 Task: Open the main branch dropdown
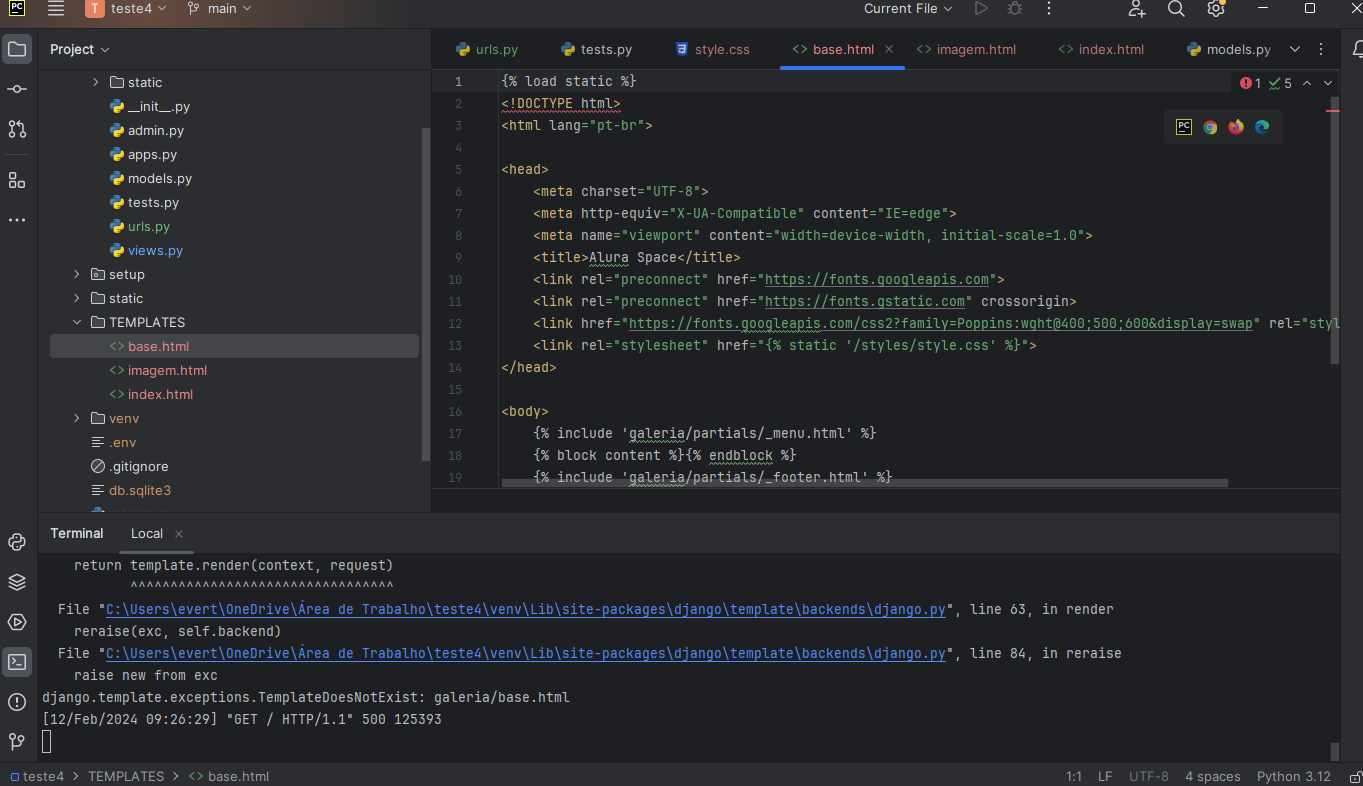220,9
